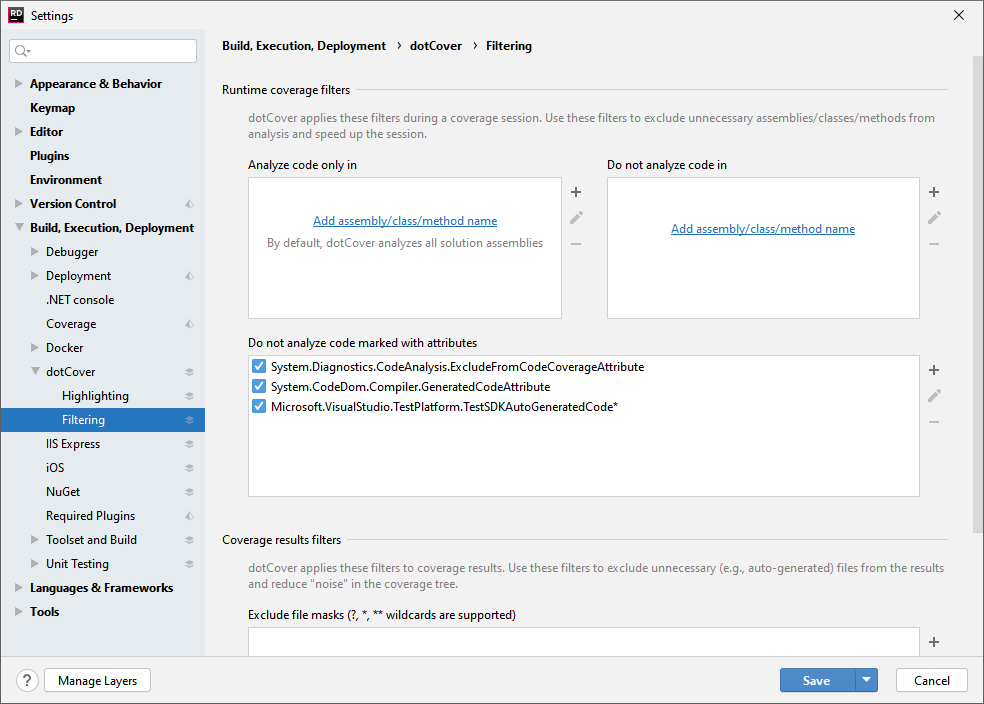Open Plugins settings
Viewport: 984px width, 704px height.
50,156
